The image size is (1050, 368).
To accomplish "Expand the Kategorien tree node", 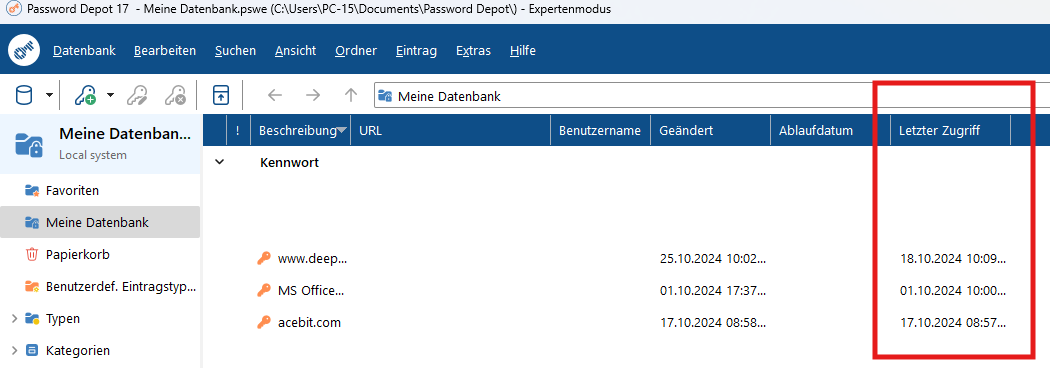I will tap(15, 351).
